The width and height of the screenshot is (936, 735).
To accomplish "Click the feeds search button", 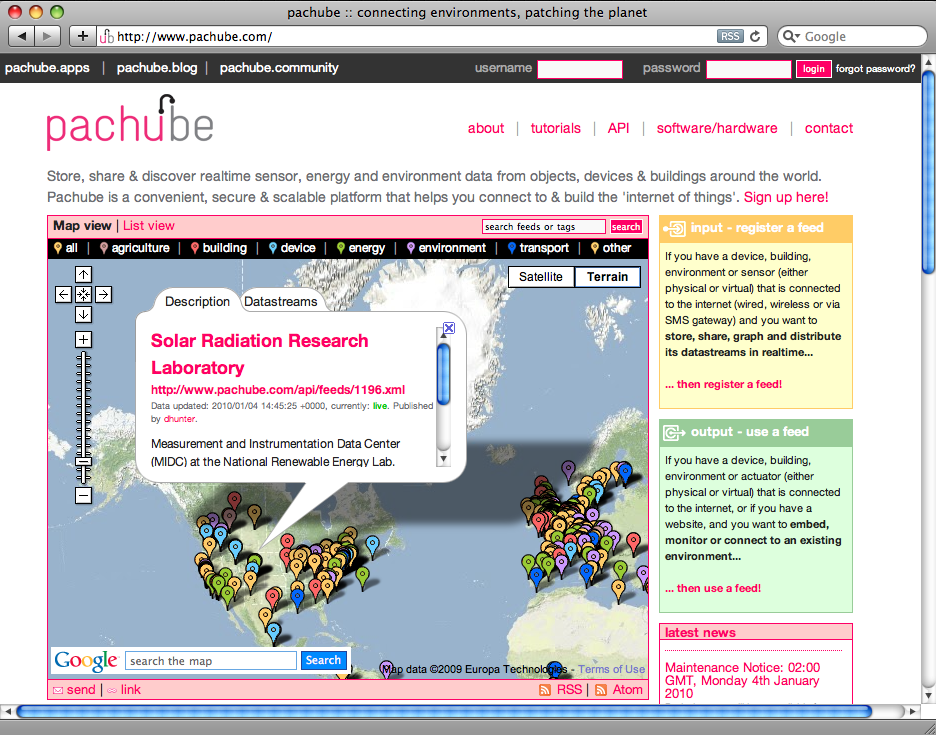I will tap(626, 226).
